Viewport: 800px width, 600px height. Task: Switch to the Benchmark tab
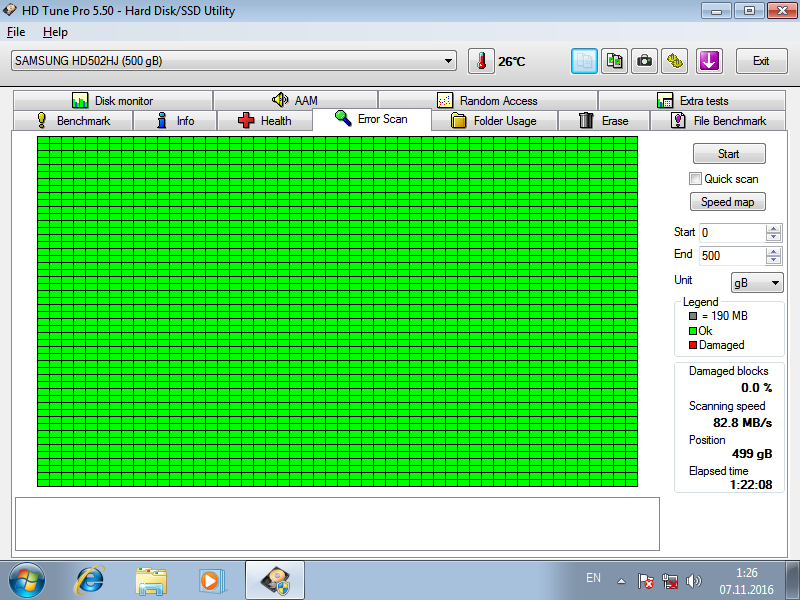[73, 121]
